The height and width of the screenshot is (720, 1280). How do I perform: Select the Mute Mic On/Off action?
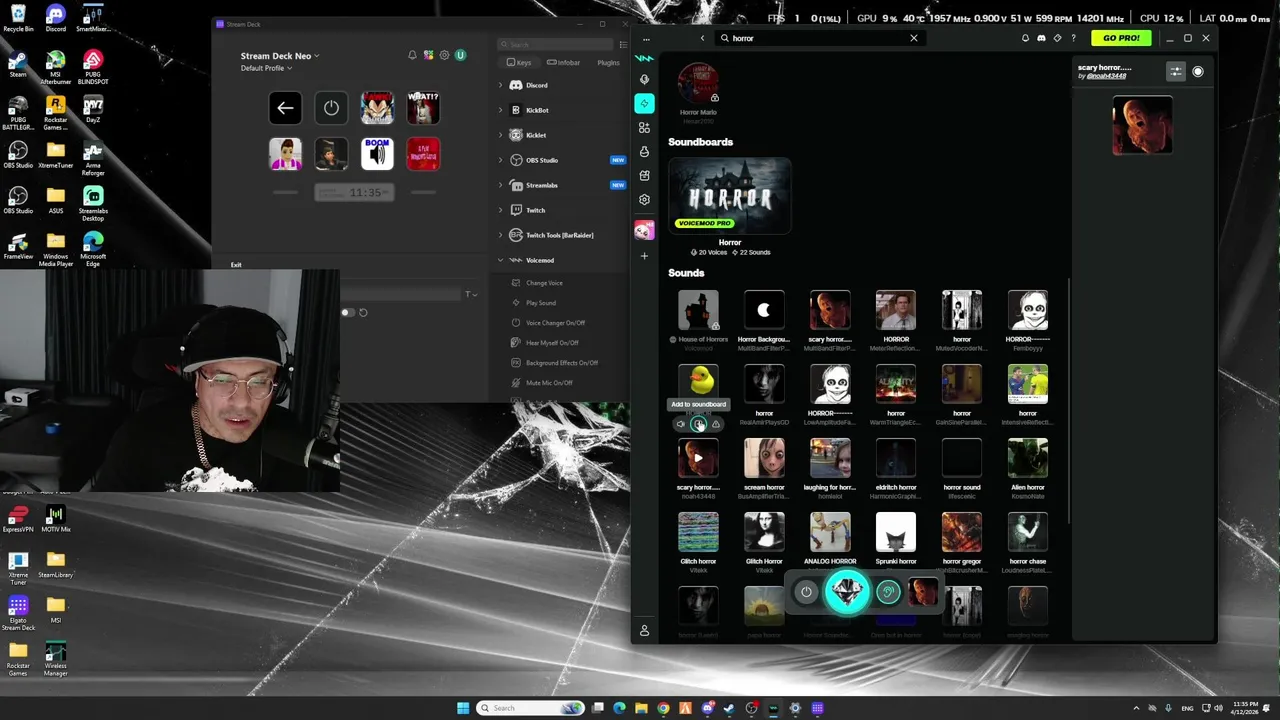(549, 383)
